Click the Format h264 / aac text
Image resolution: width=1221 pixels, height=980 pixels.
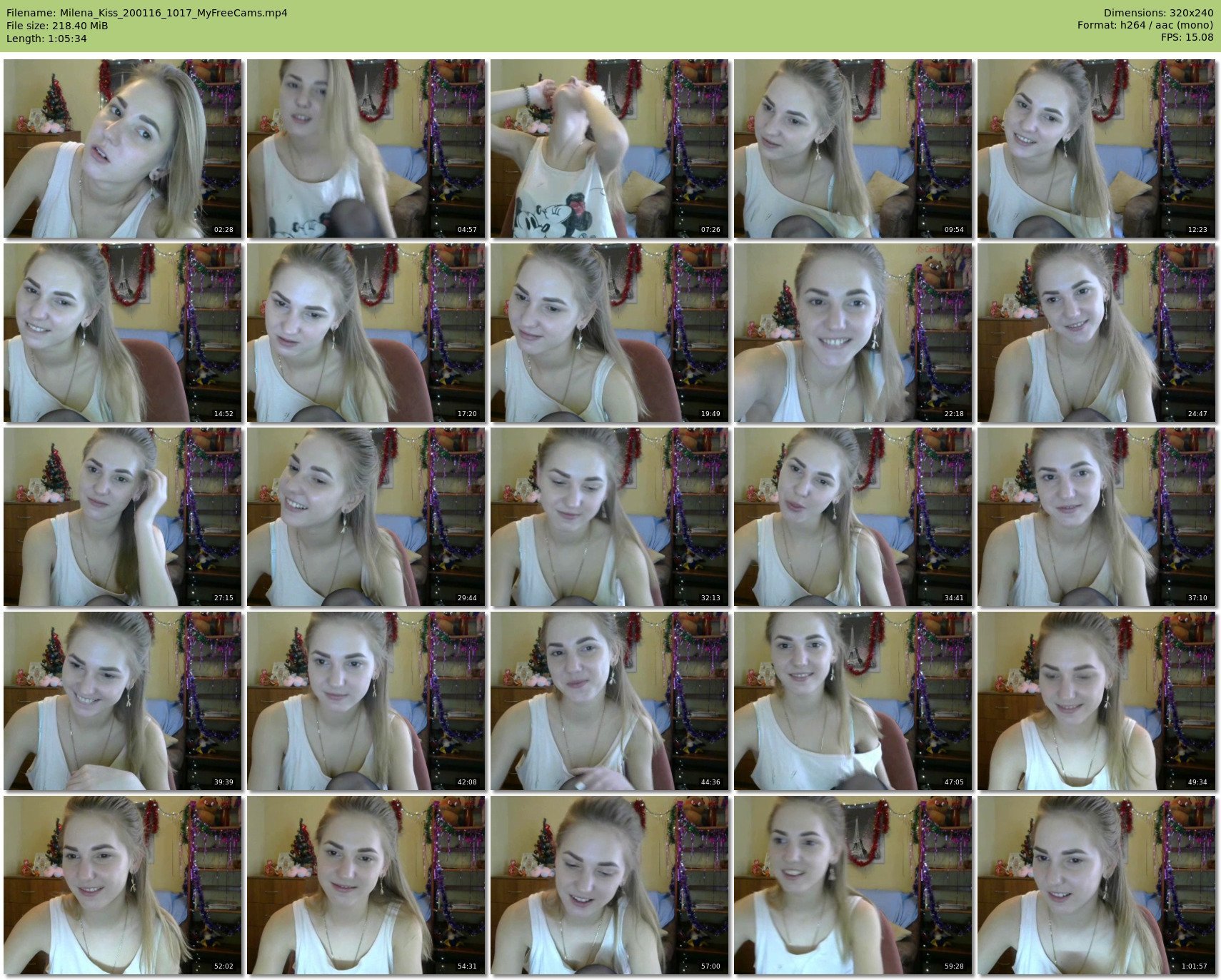coord(1145,26)
